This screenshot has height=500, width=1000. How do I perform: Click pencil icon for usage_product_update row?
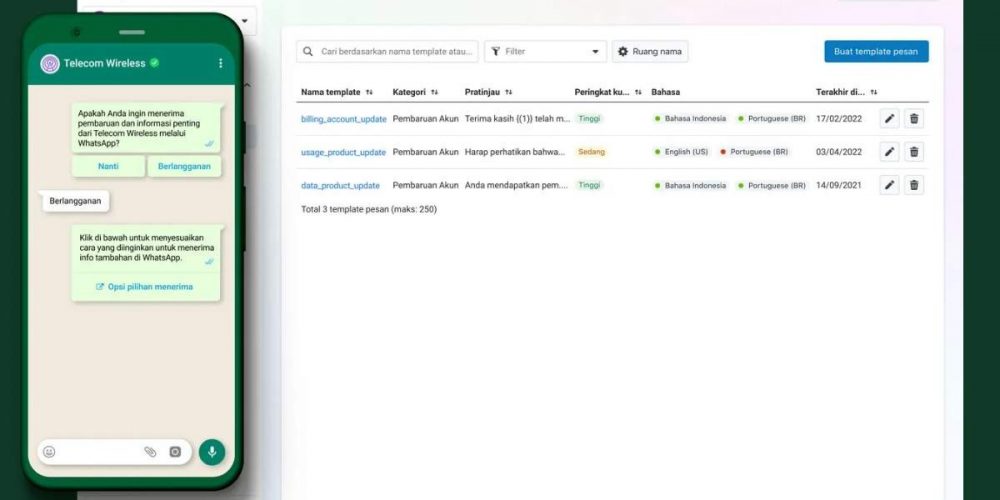coord(889,152)
